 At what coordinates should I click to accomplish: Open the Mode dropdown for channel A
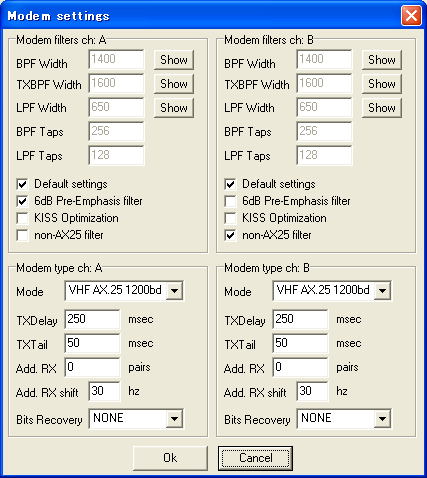coord(174,291)
